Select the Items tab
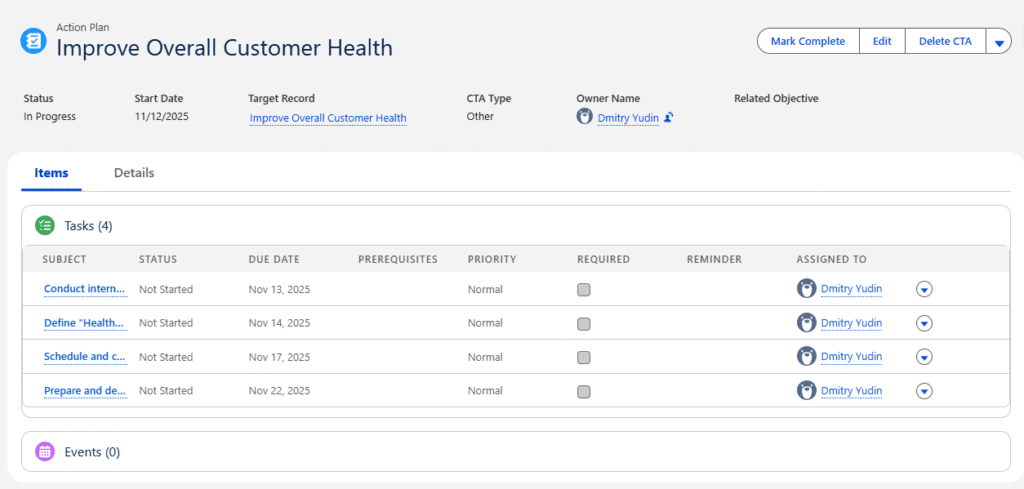Image resolution: width=1024 pixels, height=489 pixels. tap(51, 173)
